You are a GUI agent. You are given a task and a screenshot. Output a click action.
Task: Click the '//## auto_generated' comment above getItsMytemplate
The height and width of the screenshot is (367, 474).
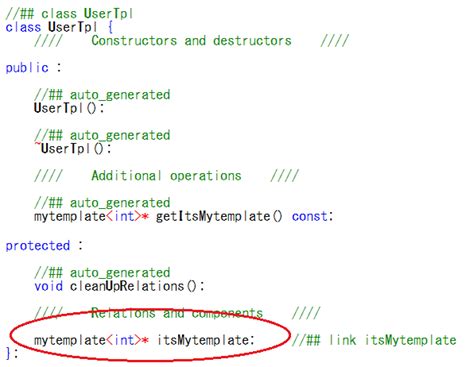pos(102,203)
